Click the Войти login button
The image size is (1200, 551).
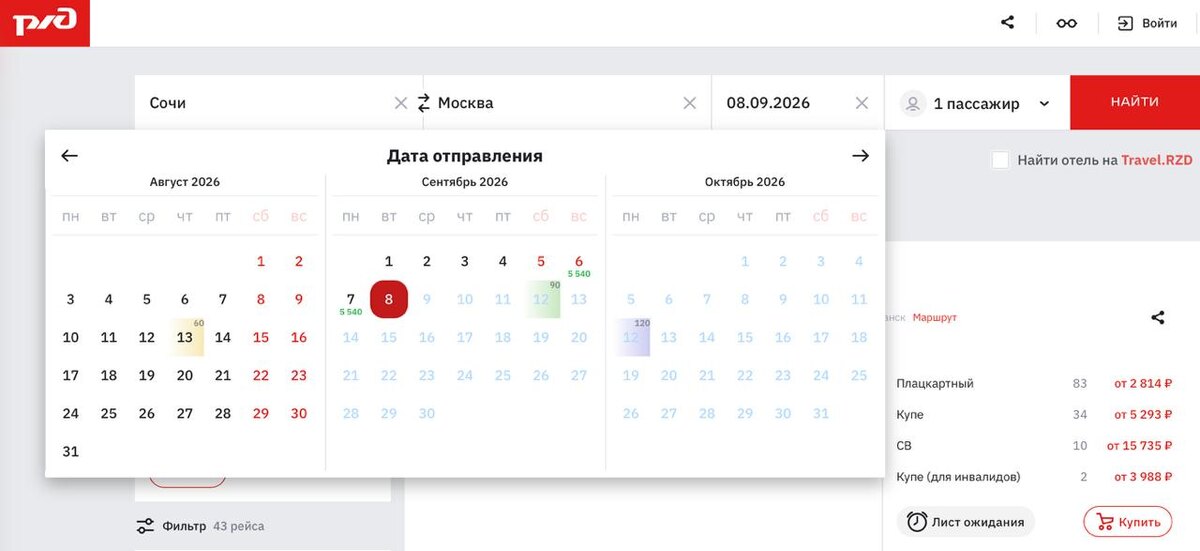tap(1147, 23)
